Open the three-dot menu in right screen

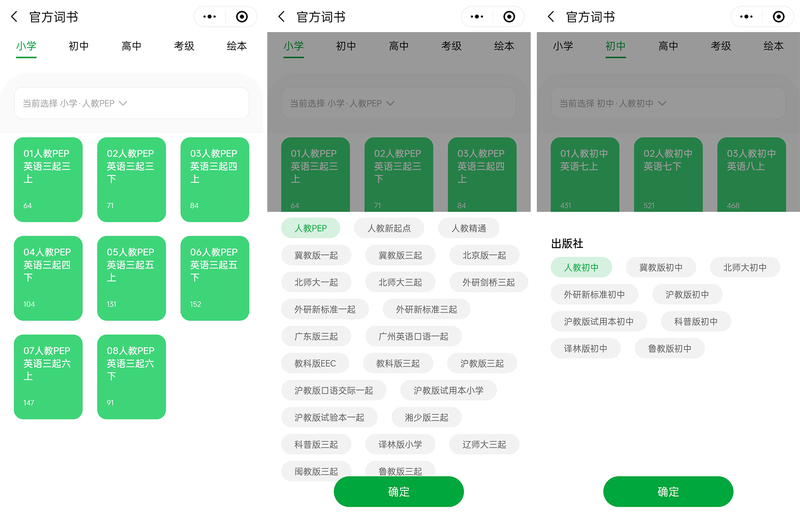(x=746, y=17)
